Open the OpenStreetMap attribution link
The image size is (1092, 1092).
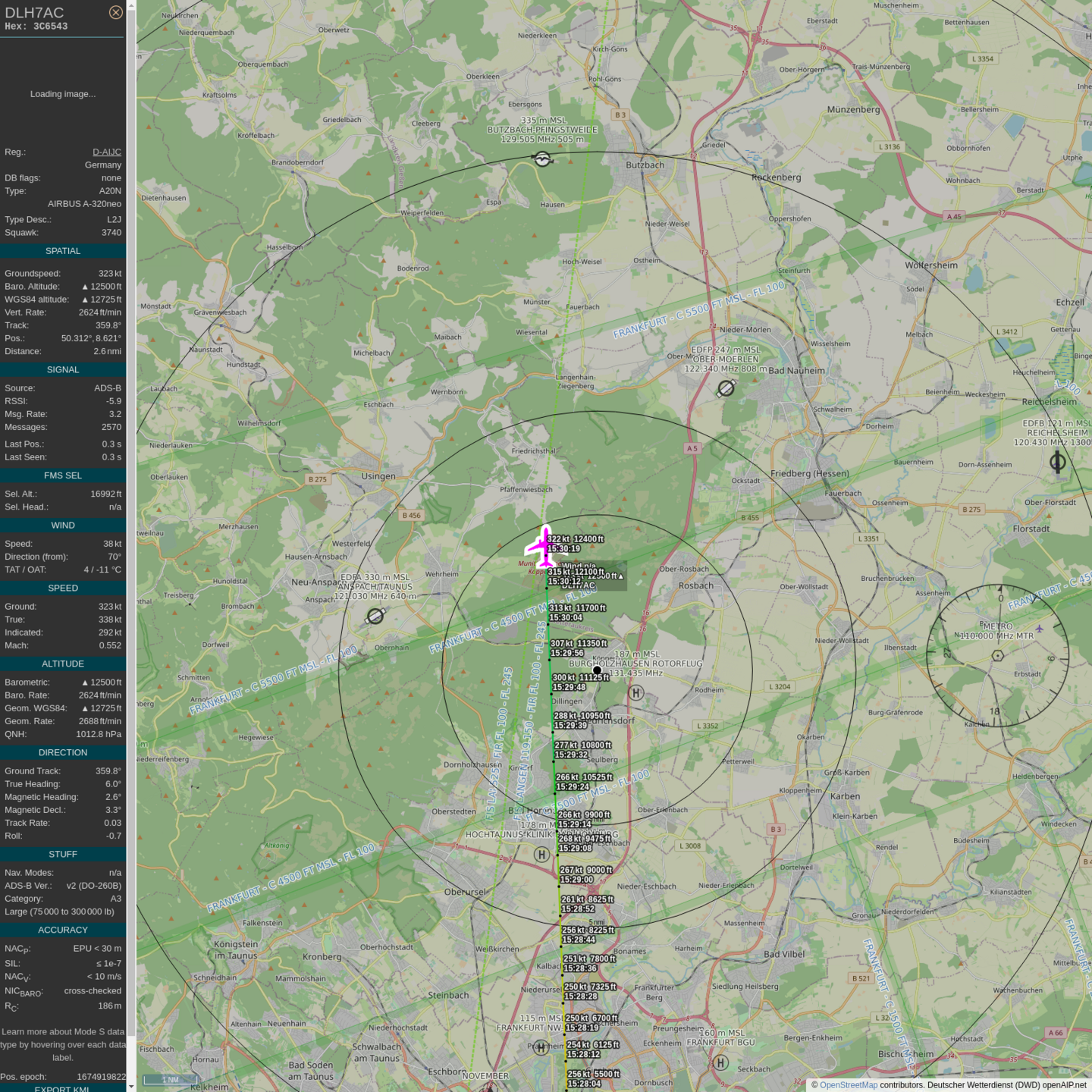(x=848, y=1085)
